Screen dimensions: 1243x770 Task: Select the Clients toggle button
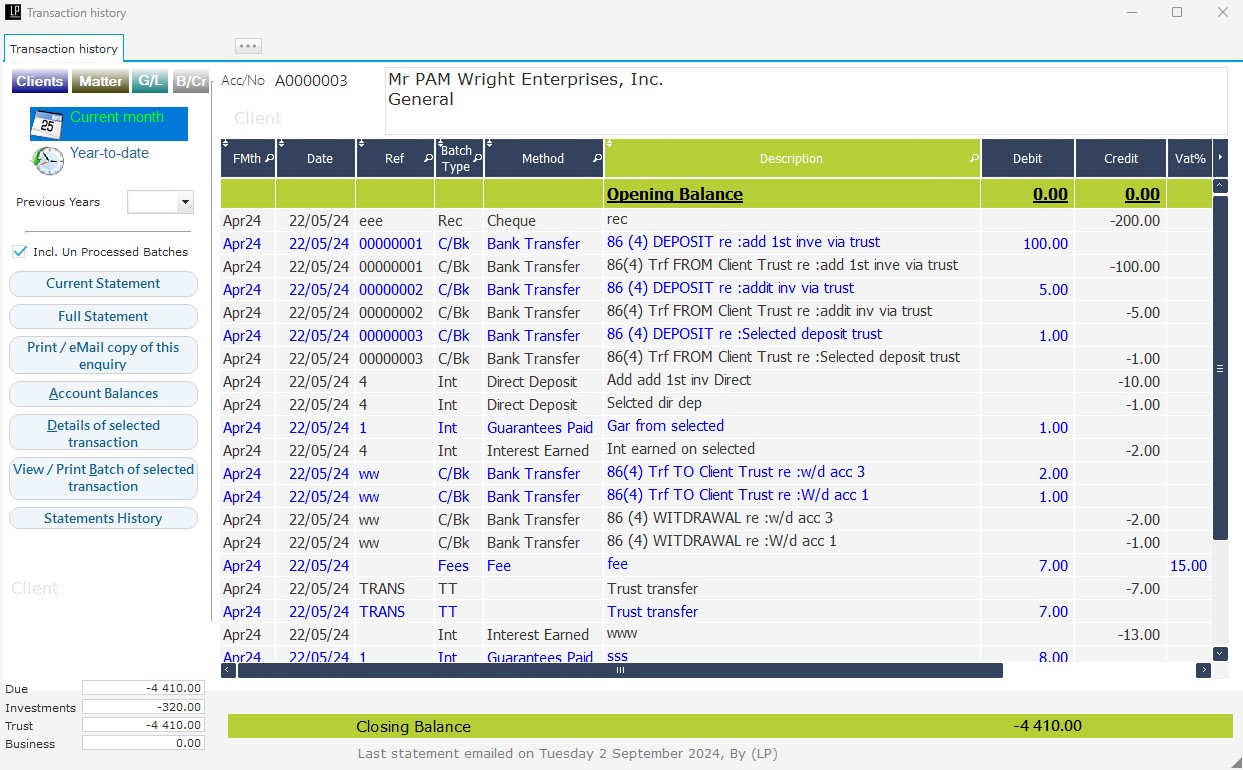click(39, 81)
